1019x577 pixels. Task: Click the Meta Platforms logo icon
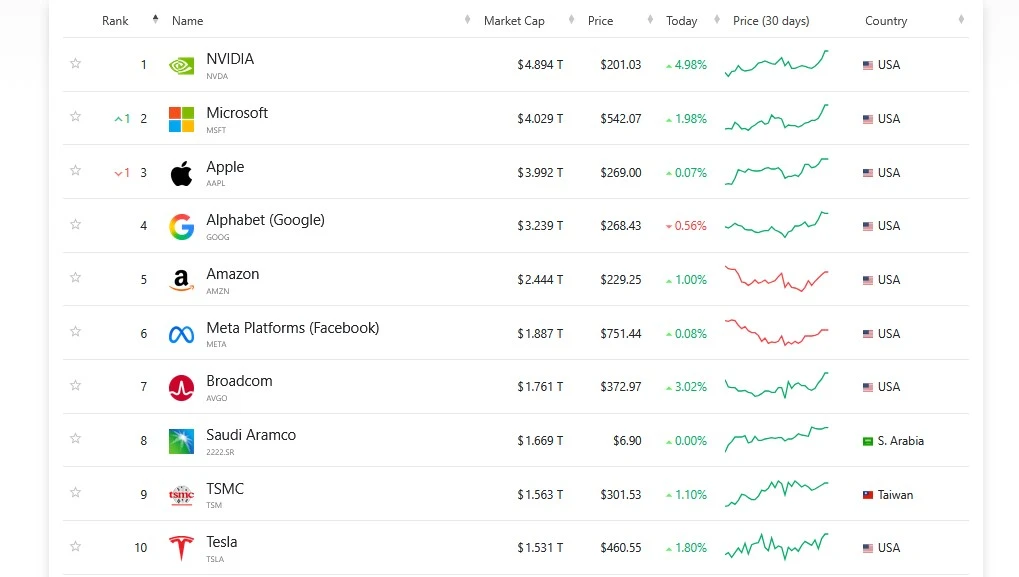point(181,335)
